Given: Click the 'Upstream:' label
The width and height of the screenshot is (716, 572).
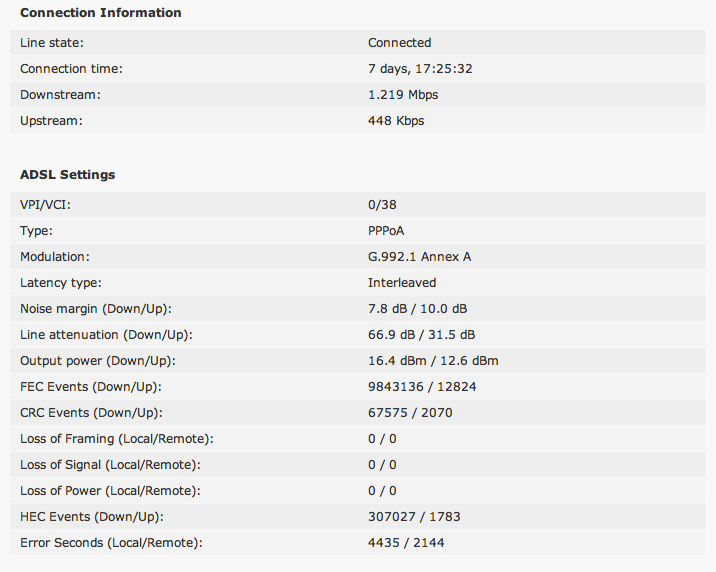Looking at the screenshot, I should click(51, 121).
